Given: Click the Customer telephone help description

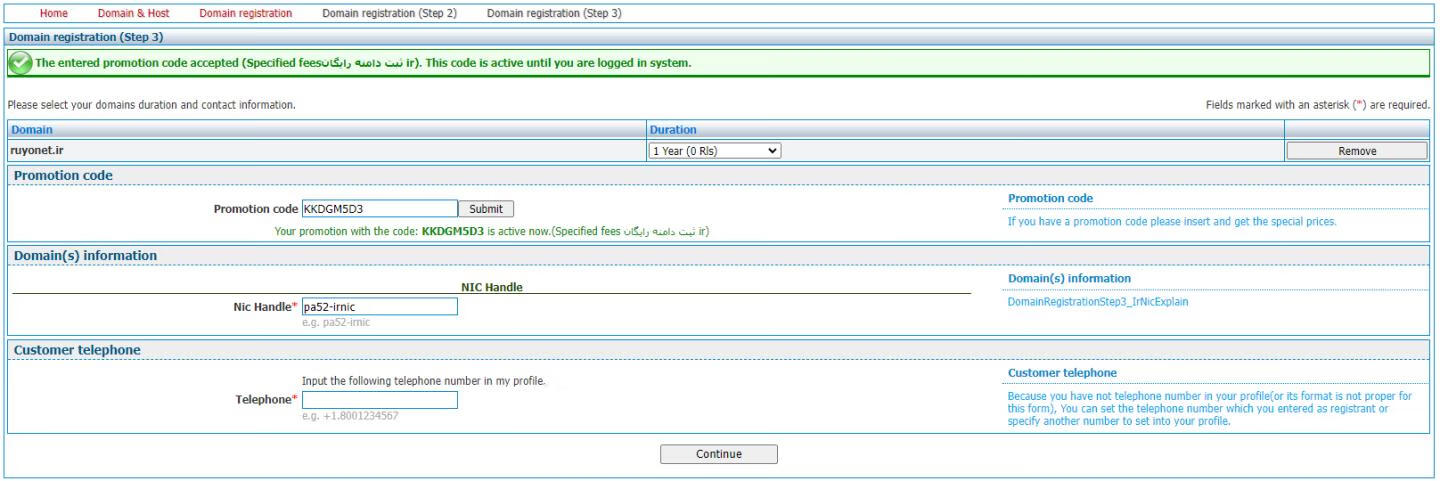Looking at the screenshot, I should coord(1209,408).
